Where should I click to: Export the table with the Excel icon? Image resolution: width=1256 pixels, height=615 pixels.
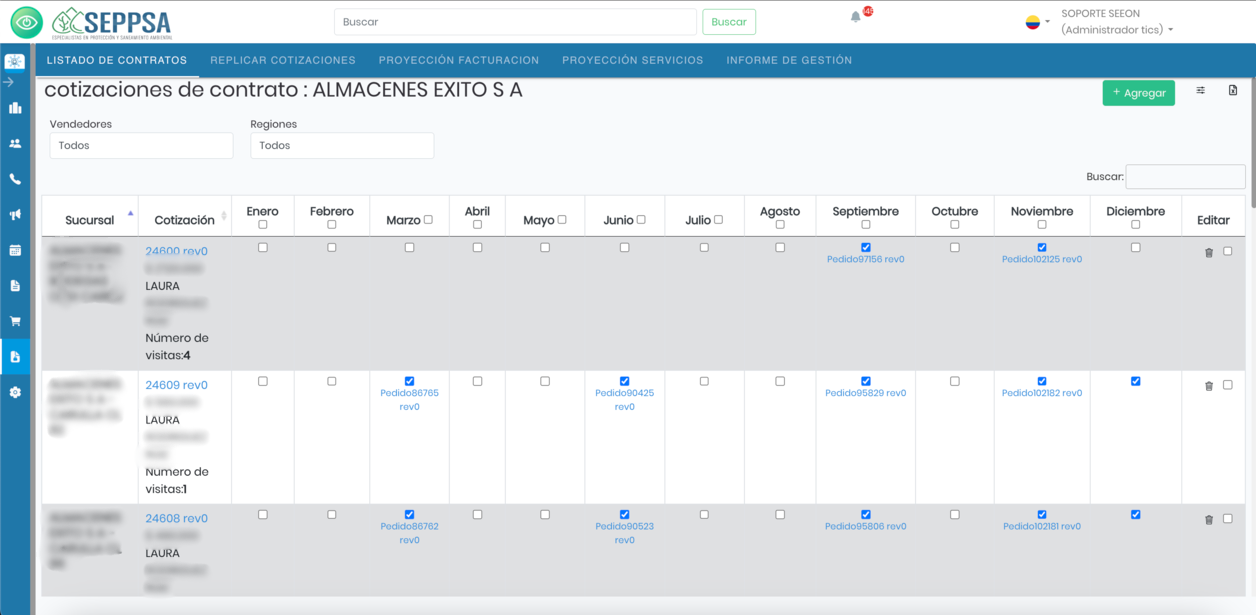tap(1233, 91)
